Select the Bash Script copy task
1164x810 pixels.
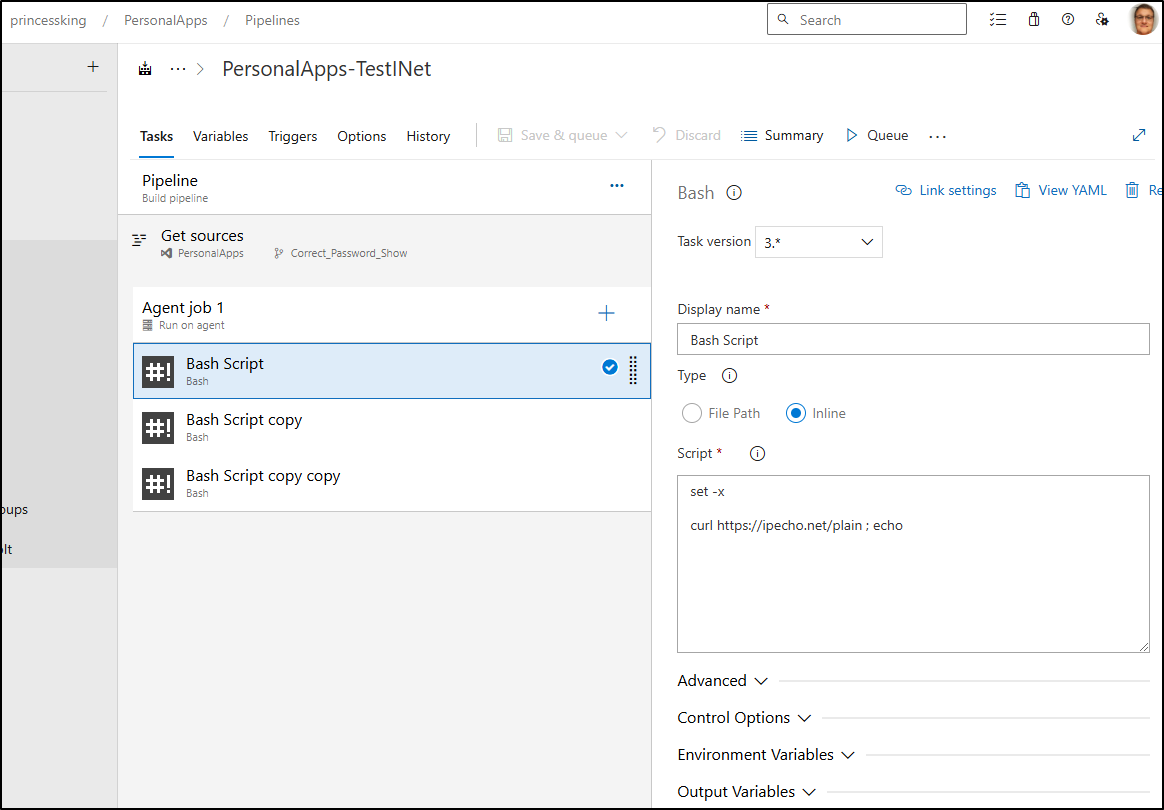(x=392, y=428)
